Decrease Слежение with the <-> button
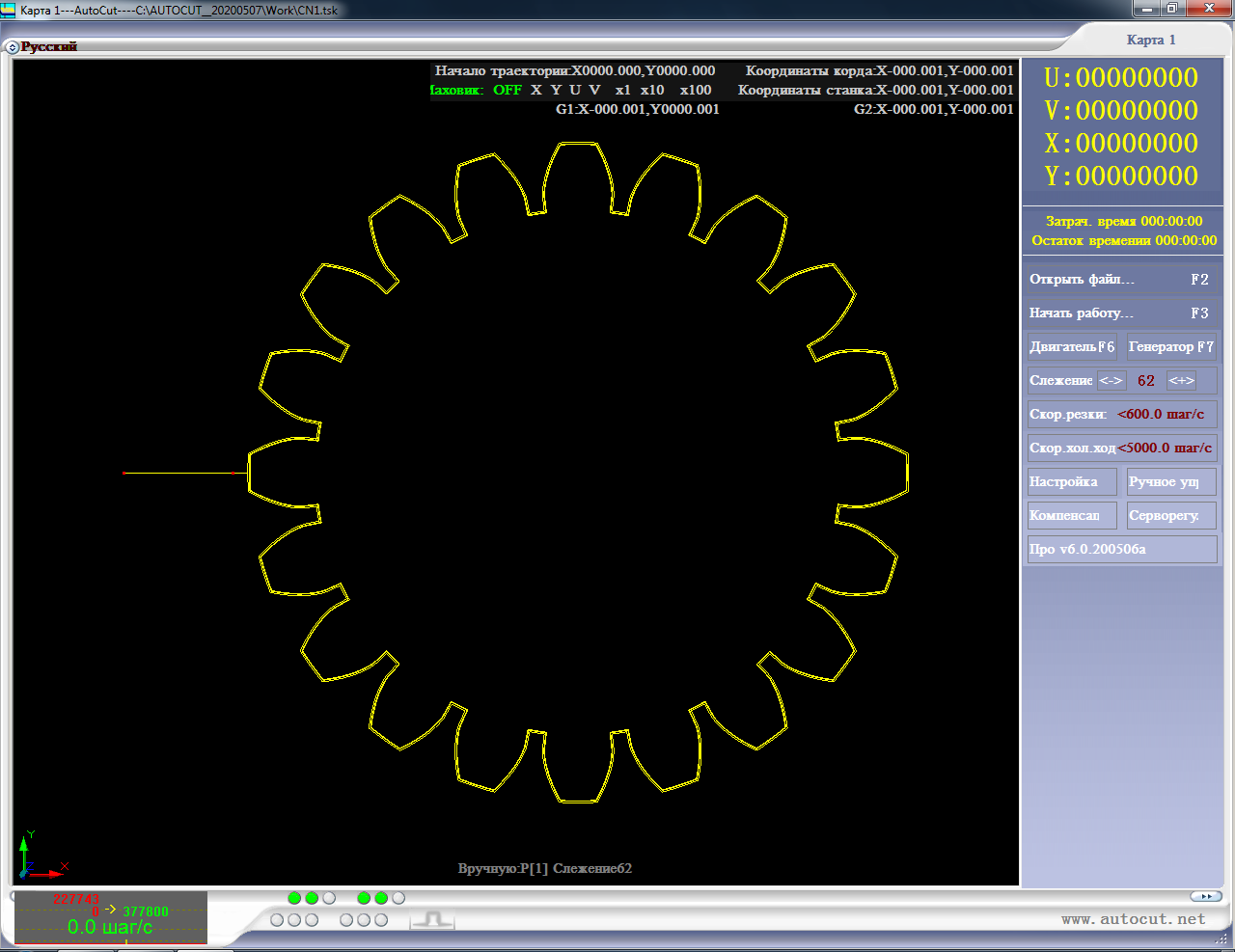 click(x=1111, y=381)
